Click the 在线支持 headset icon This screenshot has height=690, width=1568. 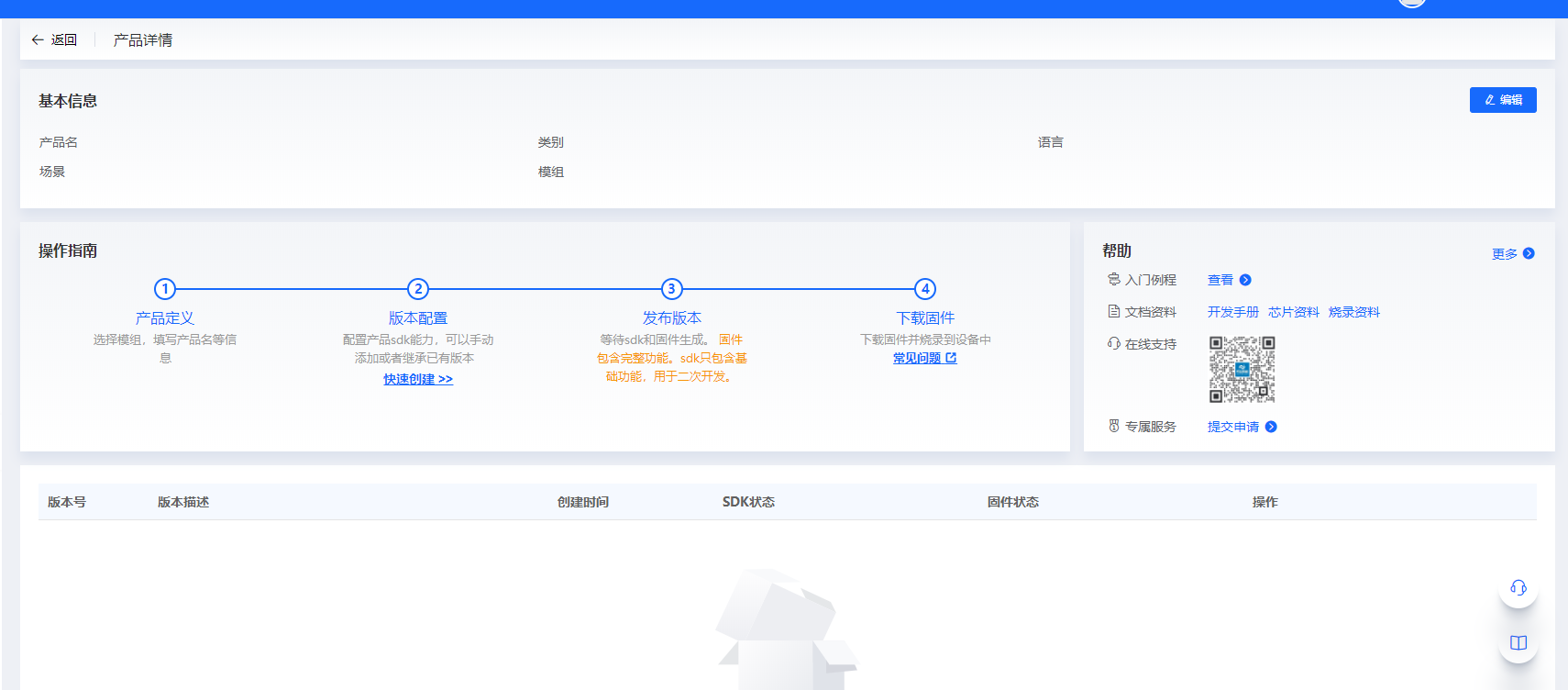tap(1114, 343)
